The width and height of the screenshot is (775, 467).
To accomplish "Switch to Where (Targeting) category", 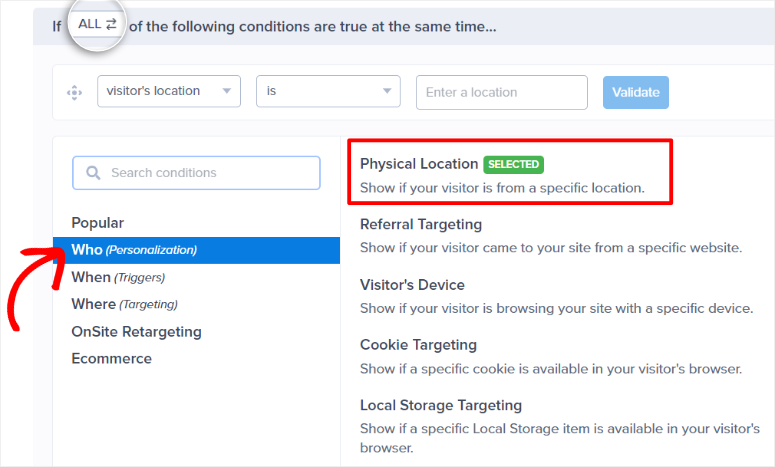I will [125, 304].
